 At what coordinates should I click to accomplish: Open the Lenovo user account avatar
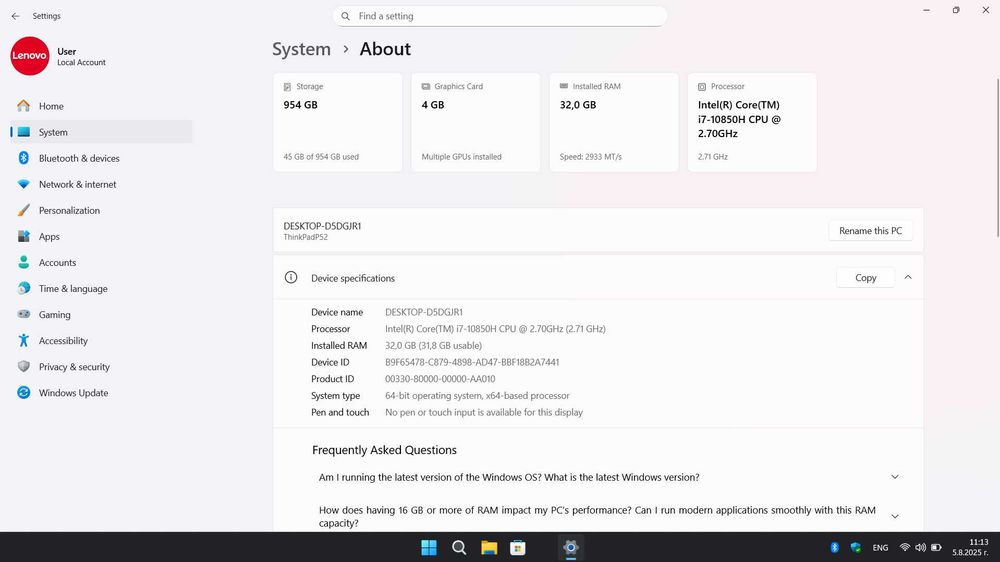(x=29, y=55)
